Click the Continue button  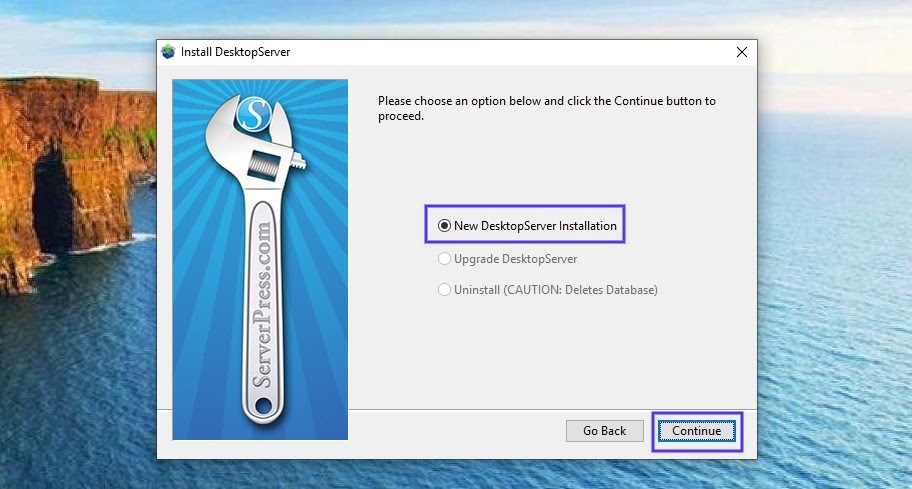click(696, 431)
